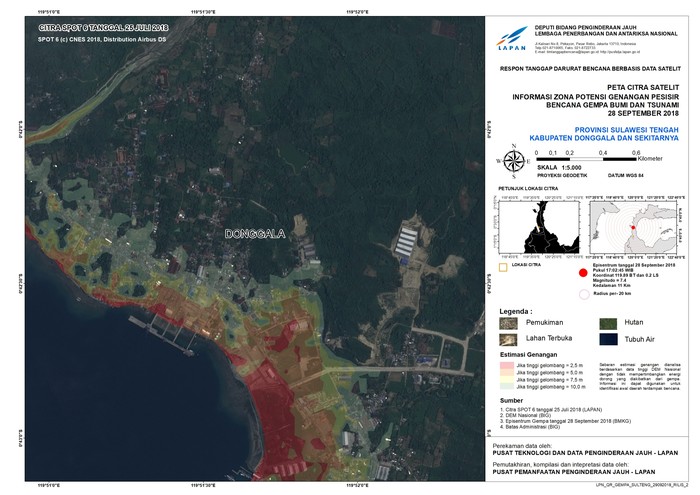The width and height of the screenshot is (700, 495).
Task: Click the red epicentrum dot symbol
Action: pos(584,270)
